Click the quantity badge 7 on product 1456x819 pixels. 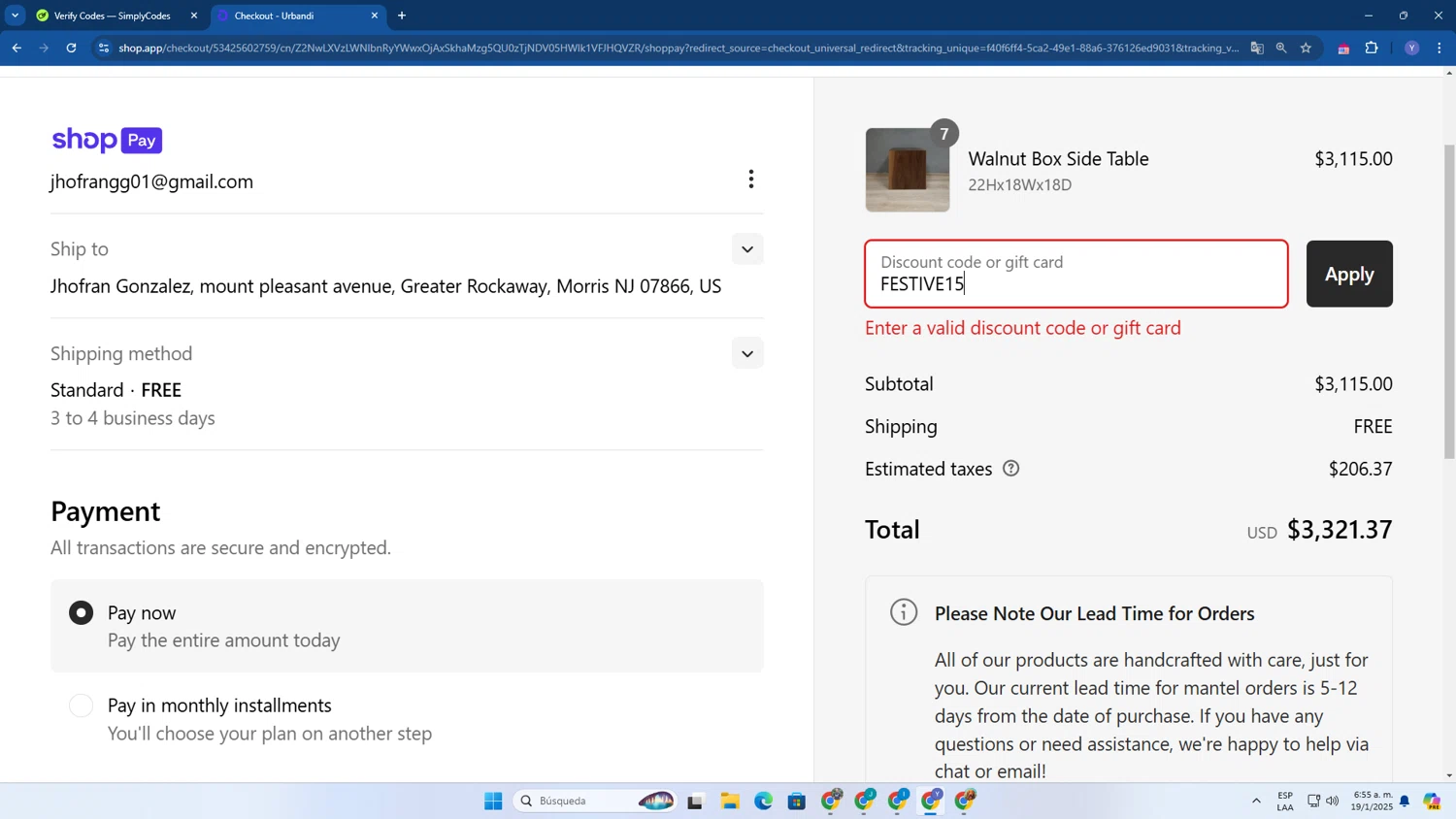[944, 134]
